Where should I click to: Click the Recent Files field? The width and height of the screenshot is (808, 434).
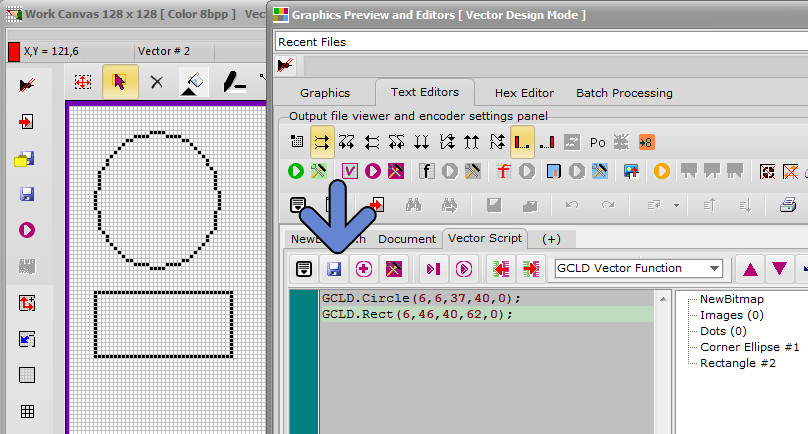(x=542, y=42)
